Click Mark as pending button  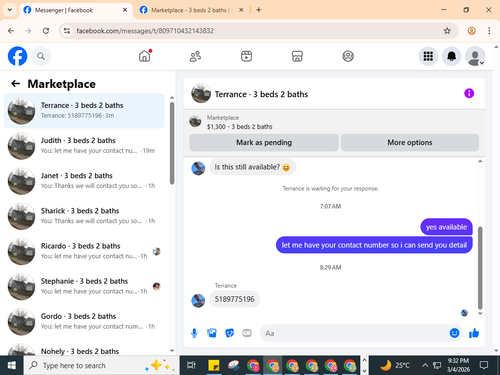coord(264,142)
